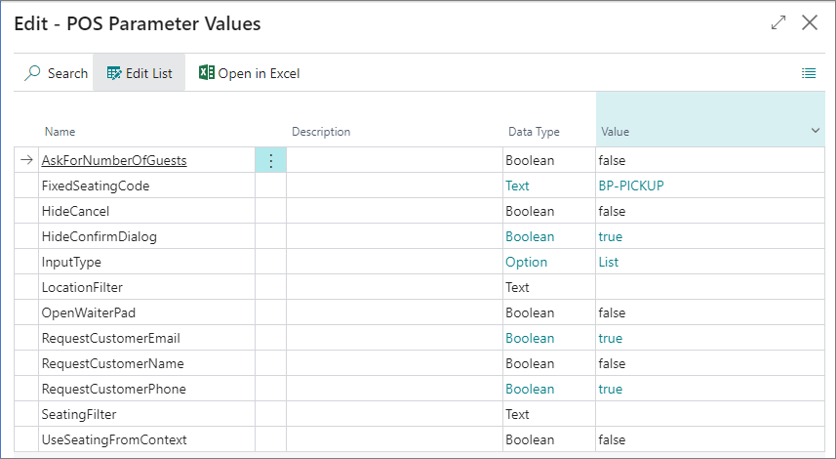This screenshot has height=459, width=836.
Task: Click the Data Type column header
Action: tap(534, 132)
